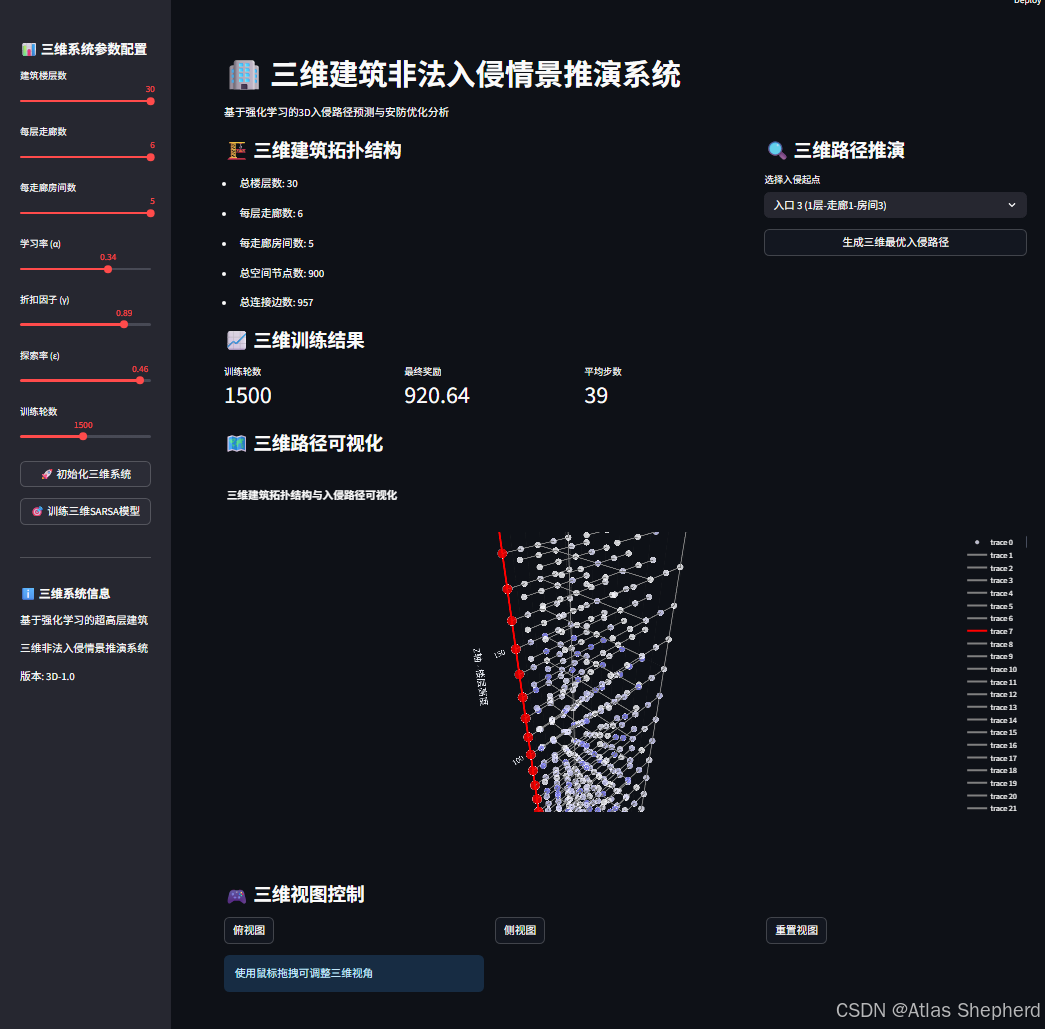Click the building icon beside the main title
The width and height of the screenshot is (1045, 1029).
click(244, 75)
